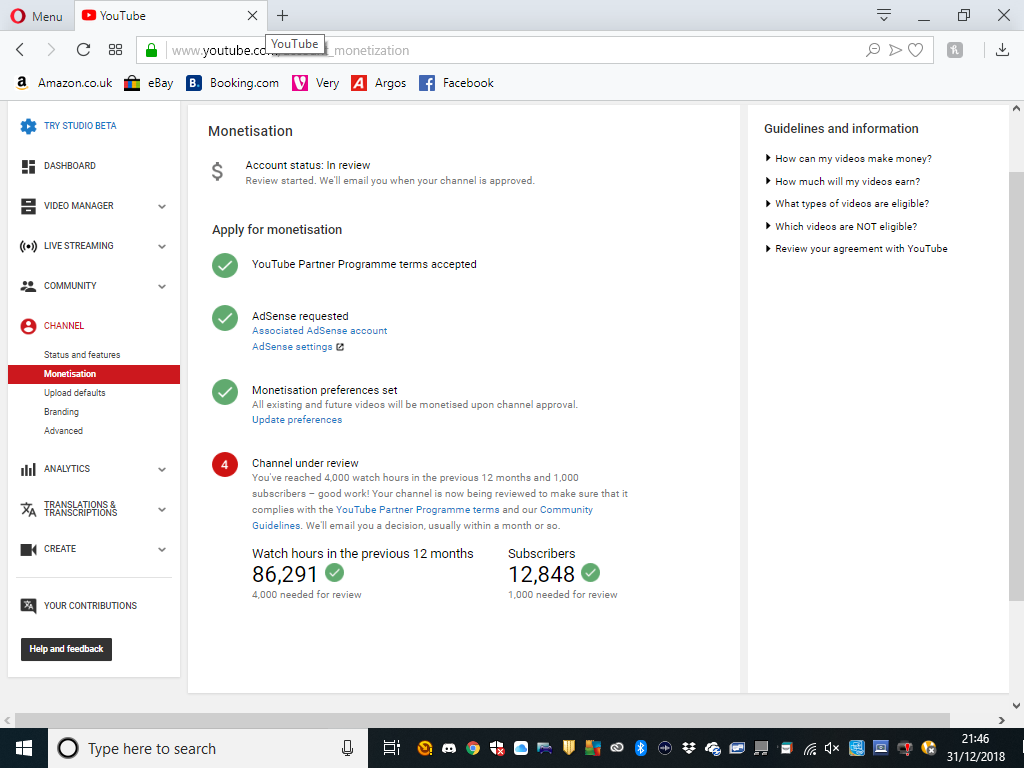Click the red Channel person icon
This screenshot has width=1024, height=768.
click(28, 326)
